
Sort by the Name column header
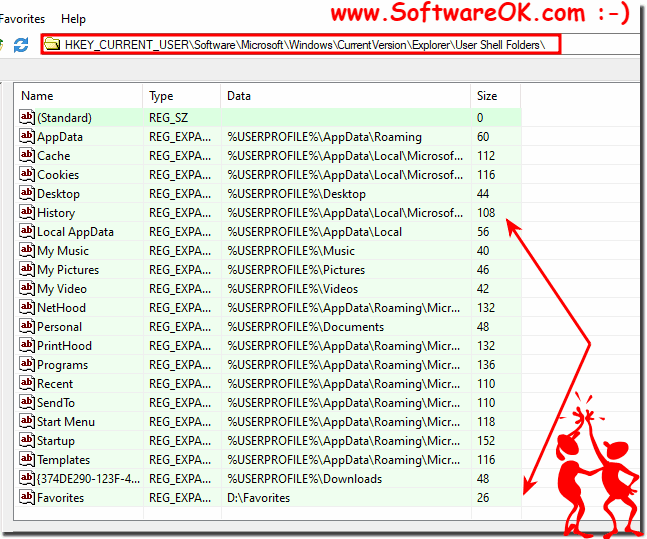(x=78, y=96)
